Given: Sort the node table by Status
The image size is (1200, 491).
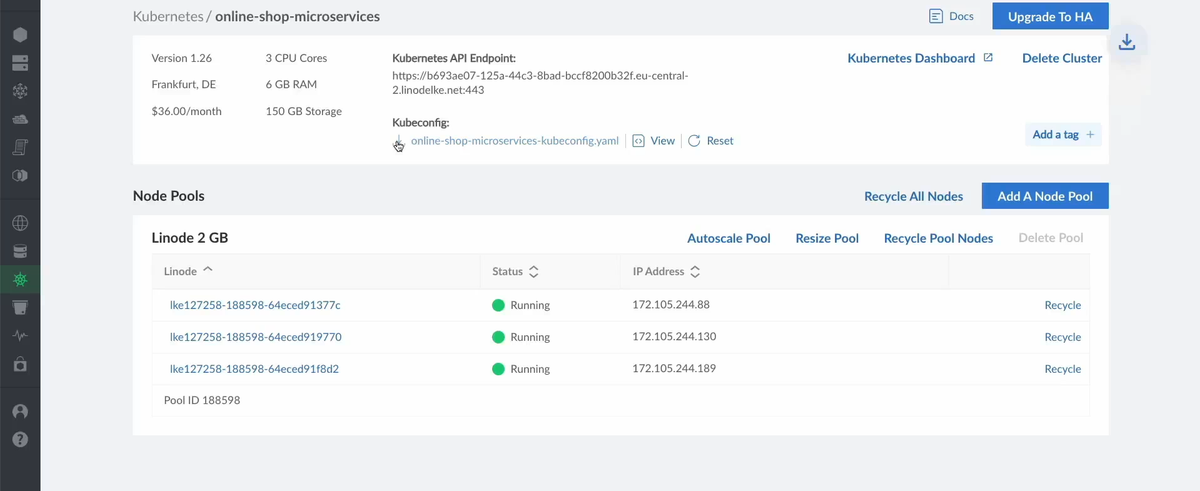Looking at the screenshot, I should (x=515, y=272).
